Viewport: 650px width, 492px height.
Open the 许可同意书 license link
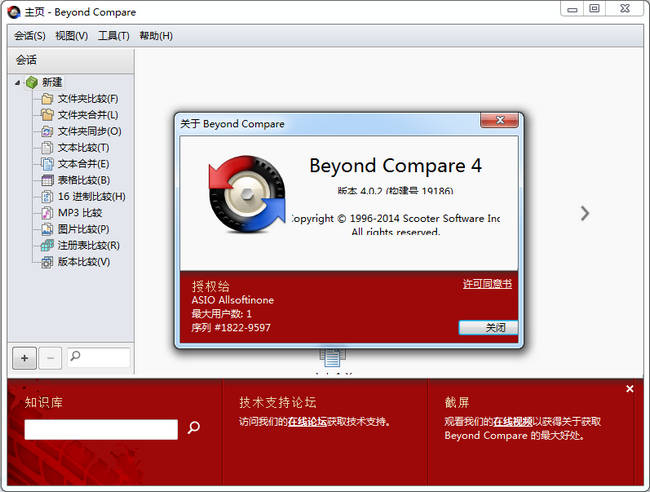(x=487, y=284)
